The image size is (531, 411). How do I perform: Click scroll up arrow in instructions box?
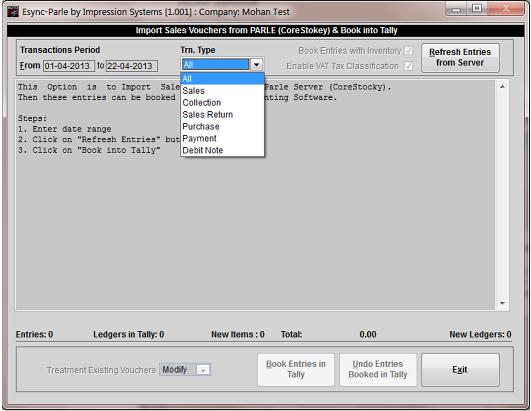point(502,87)
